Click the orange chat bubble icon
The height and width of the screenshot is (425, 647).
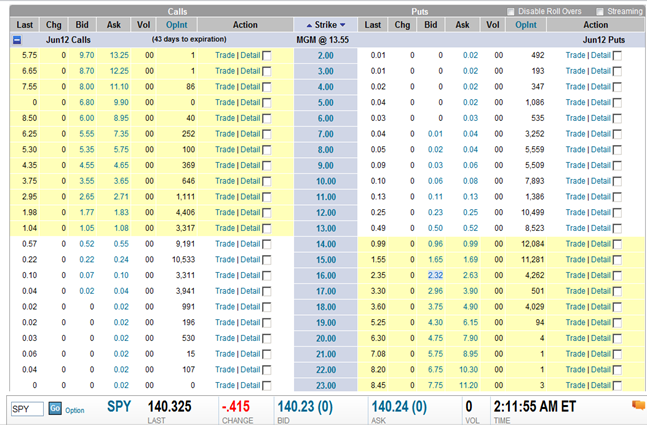(639, 405)
